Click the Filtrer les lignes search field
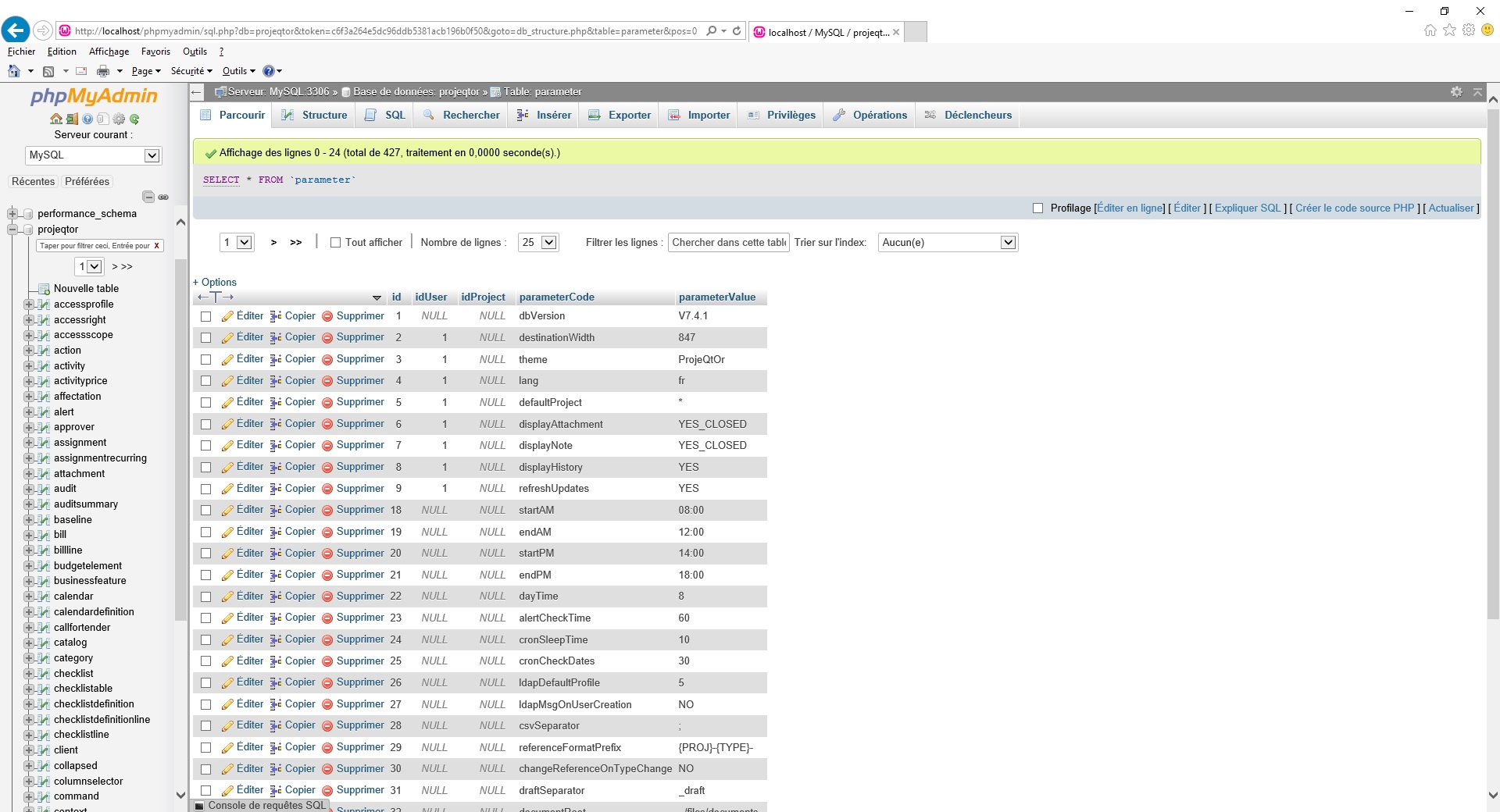 tap(728, 243)
